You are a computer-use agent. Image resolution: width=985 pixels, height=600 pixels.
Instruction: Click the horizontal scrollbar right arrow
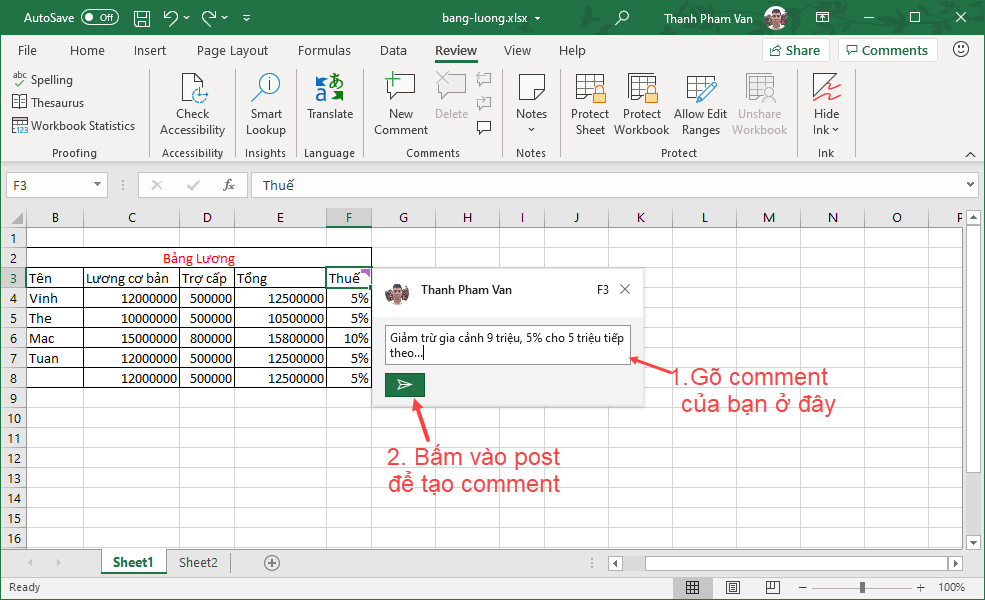tap(955, 564)
